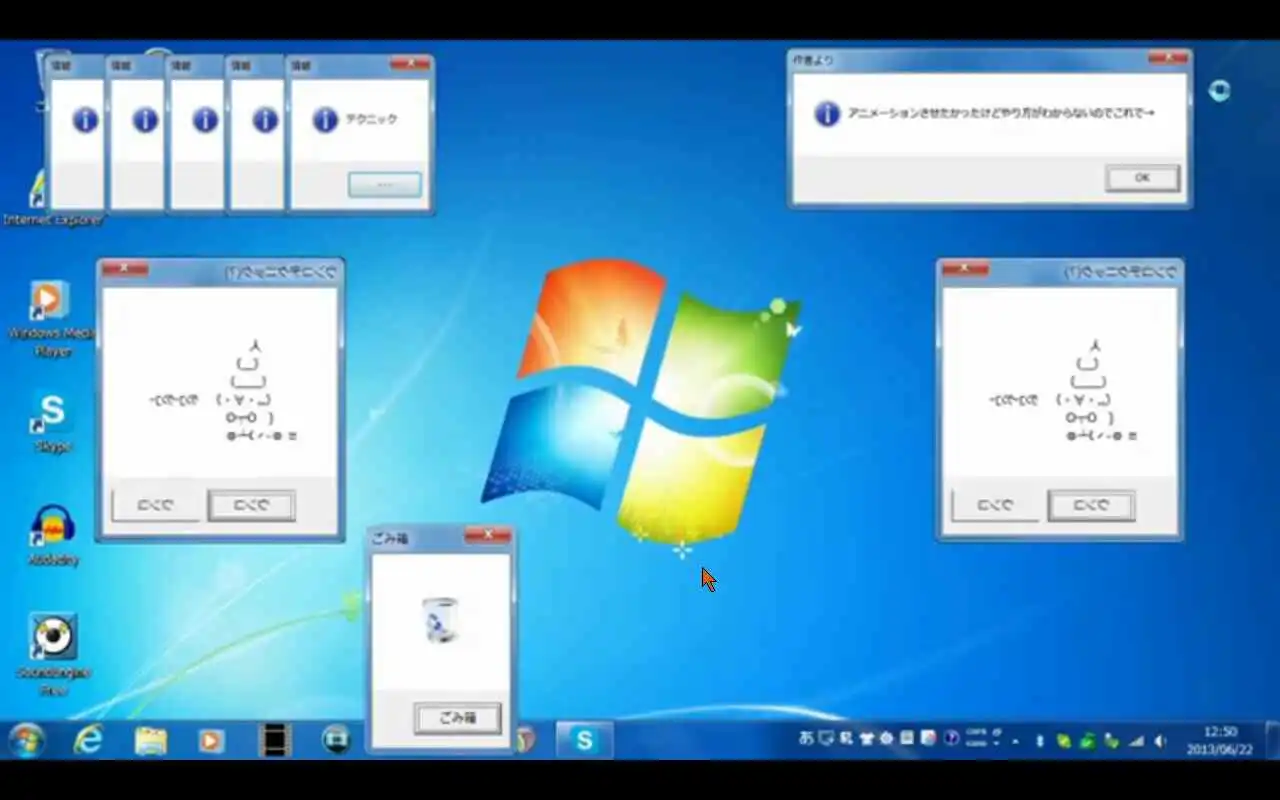The image size is (1280, 800).
Task: Click the info icon in the 作者より dialog
Action: point(827,113)
